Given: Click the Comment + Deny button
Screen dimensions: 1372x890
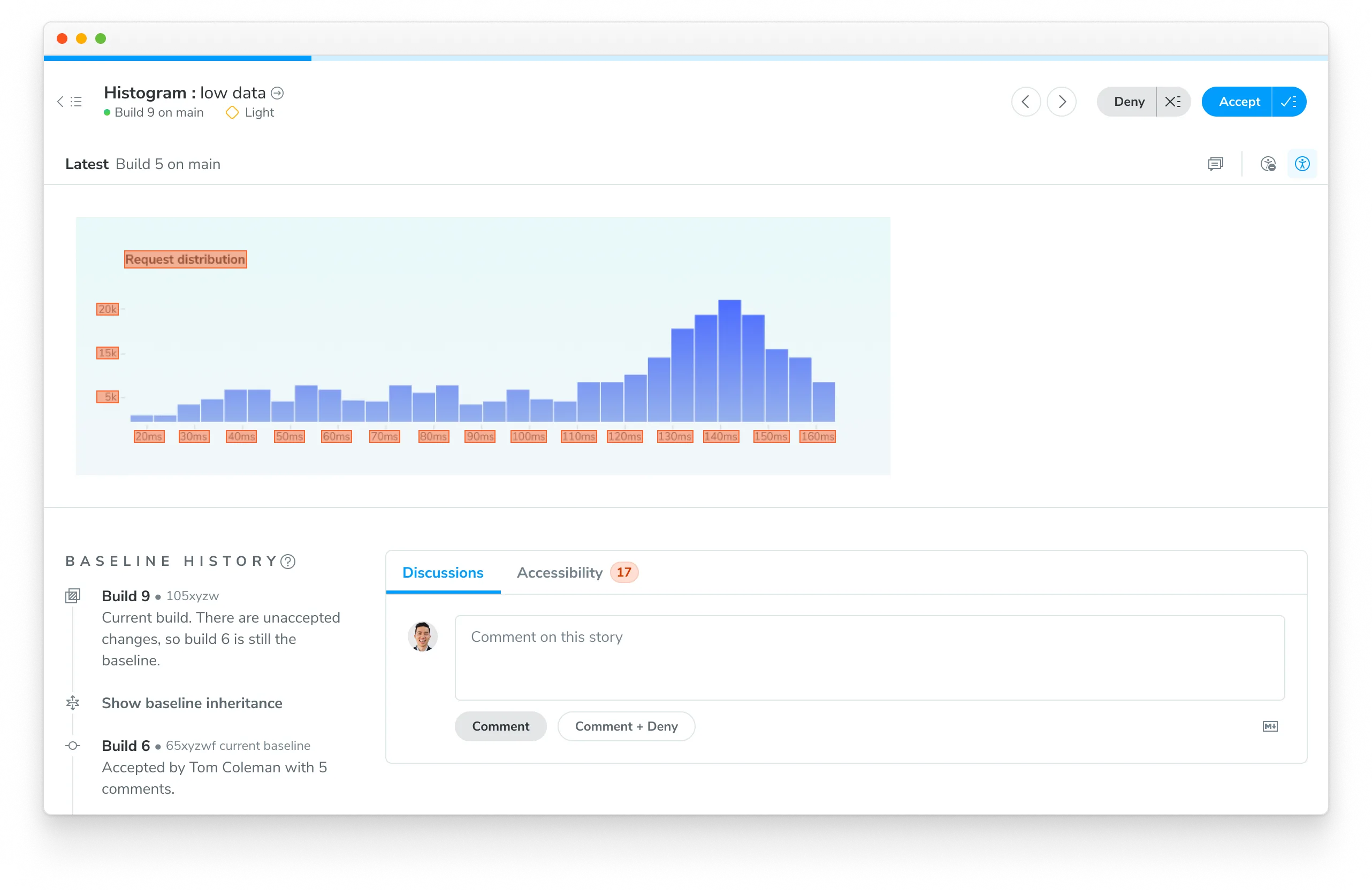Looking at the screenshot, I should coord(626,726).
